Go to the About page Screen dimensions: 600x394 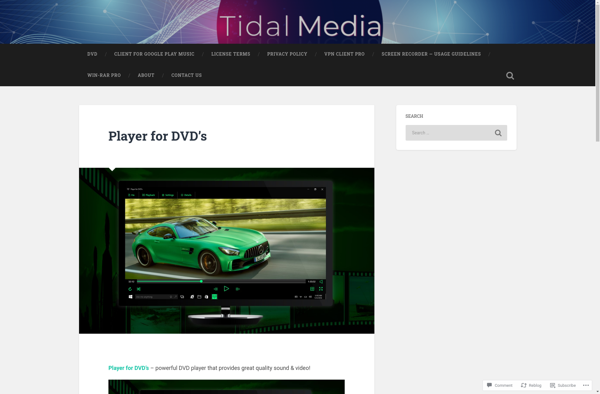click(x=146, y=75)
